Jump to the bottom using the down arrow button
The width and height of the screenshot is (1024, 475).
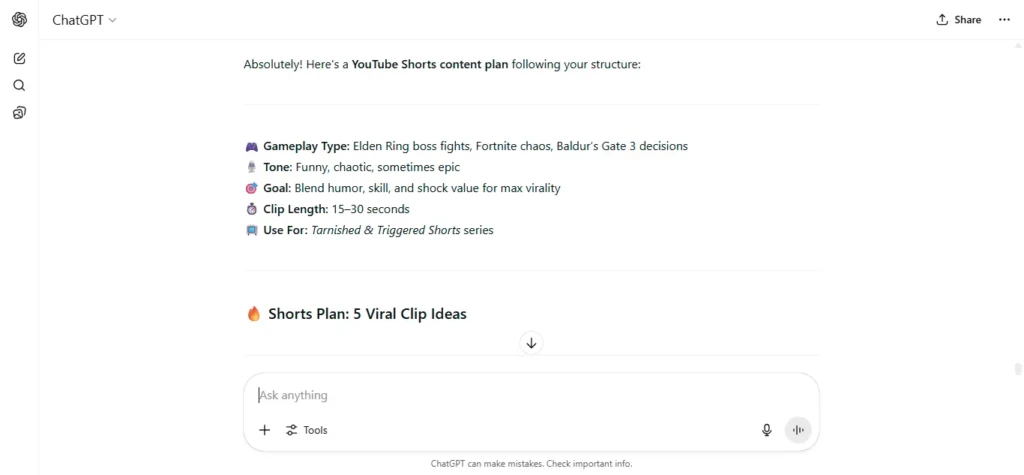pyautogui.click(x=531, y=343)
